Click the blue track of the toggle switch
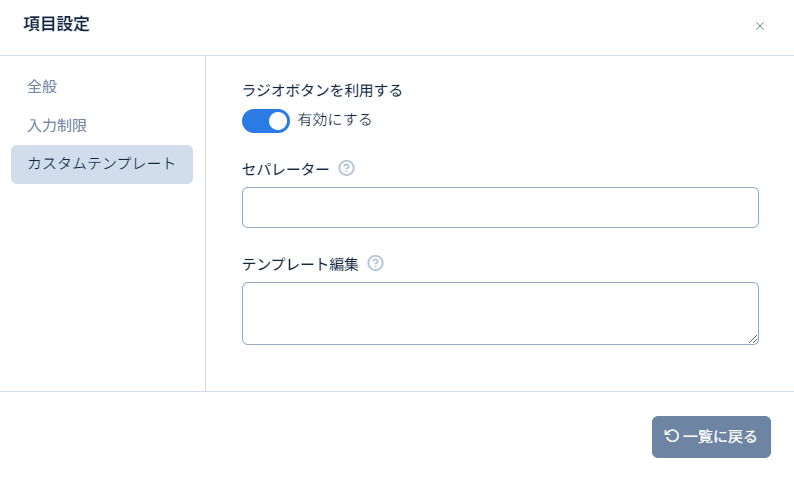The width and height of the screenshot is (794, 479). pyautogui.click(x=254, y=121)
